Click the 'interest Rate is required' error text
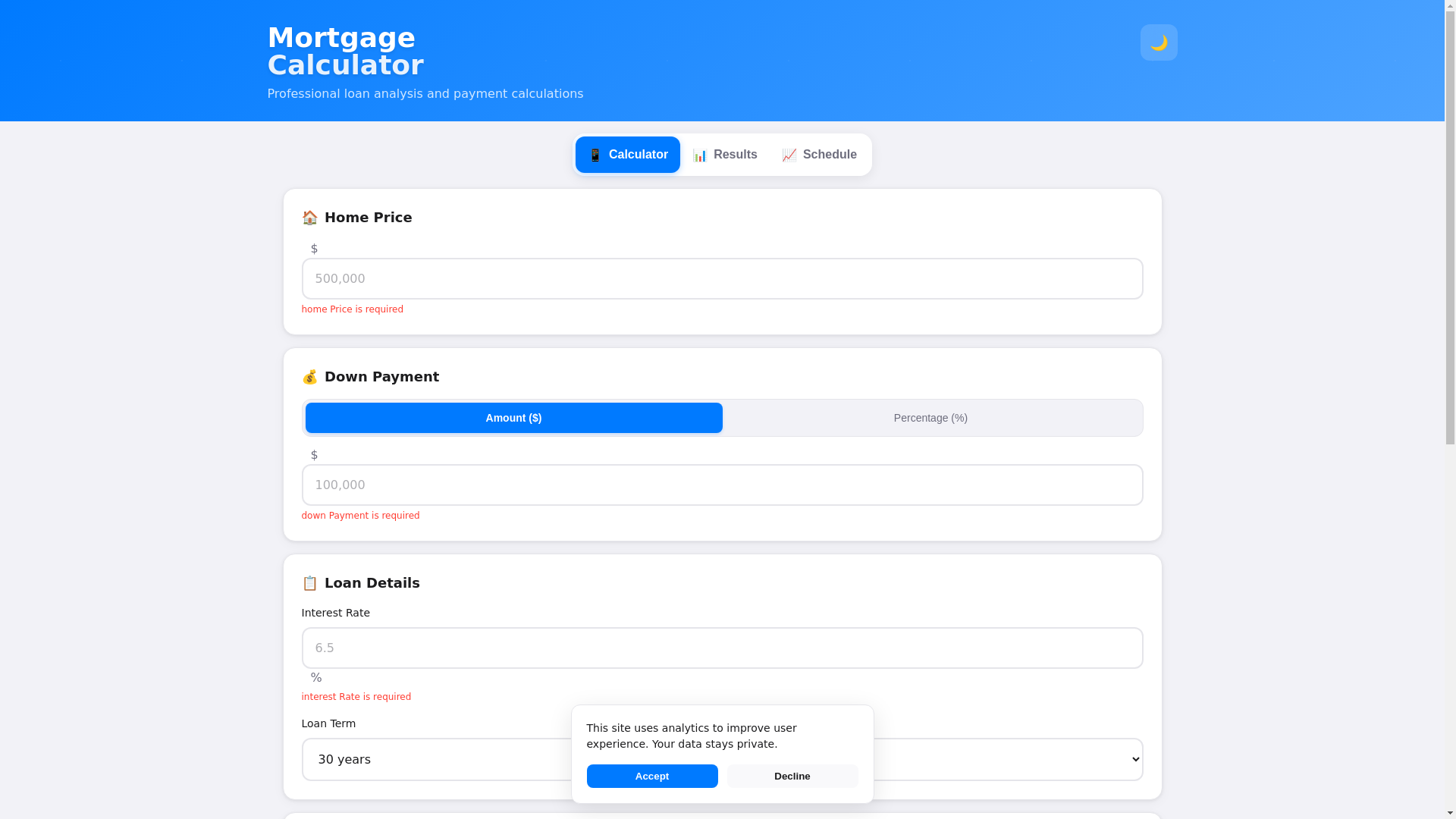Image resolution: width=1456 pixels, height=819 pixels. pos(356,697)
